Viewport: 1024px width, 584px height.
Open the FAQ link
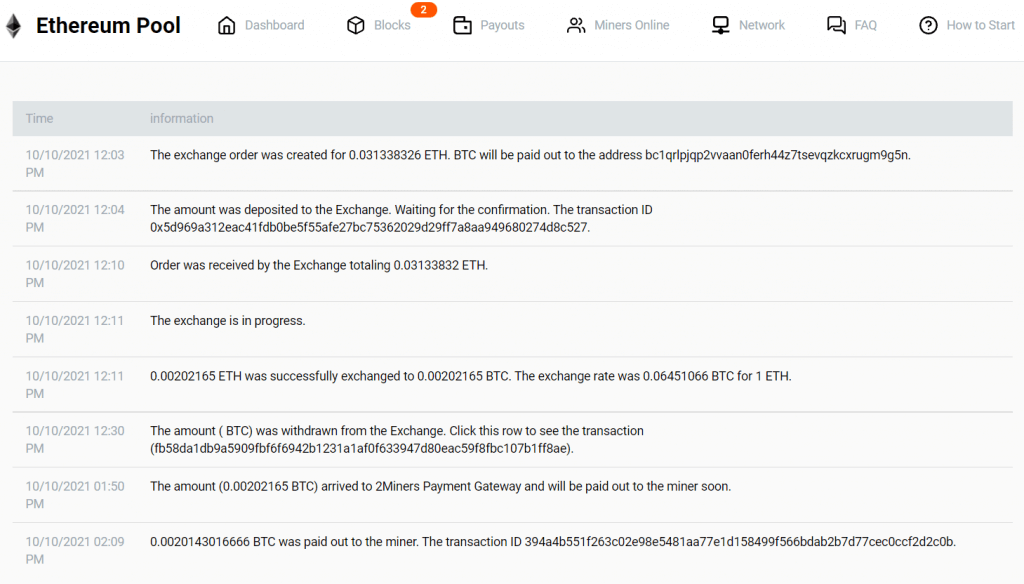[x=867, y=25]
